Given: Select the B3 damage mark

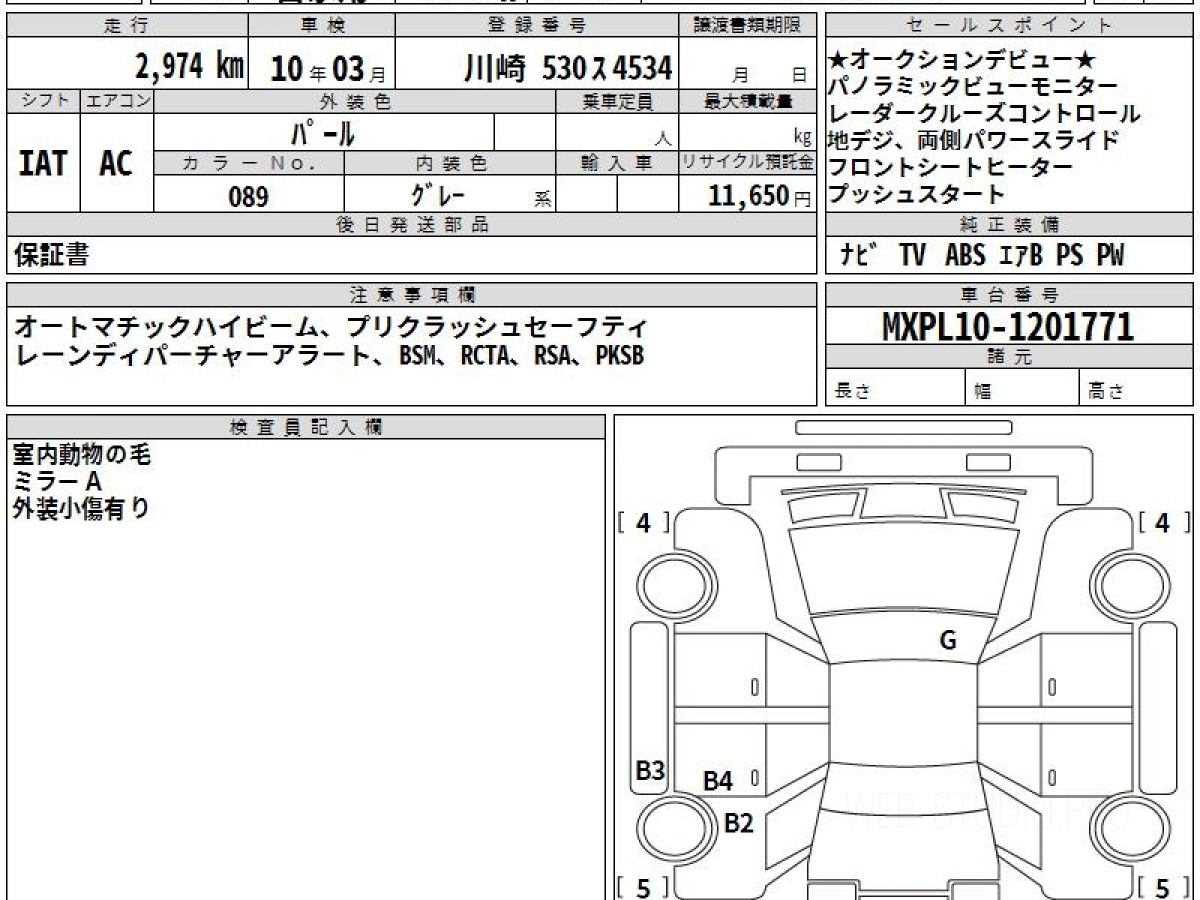Looking at the screenshot, I should (651, 771).
